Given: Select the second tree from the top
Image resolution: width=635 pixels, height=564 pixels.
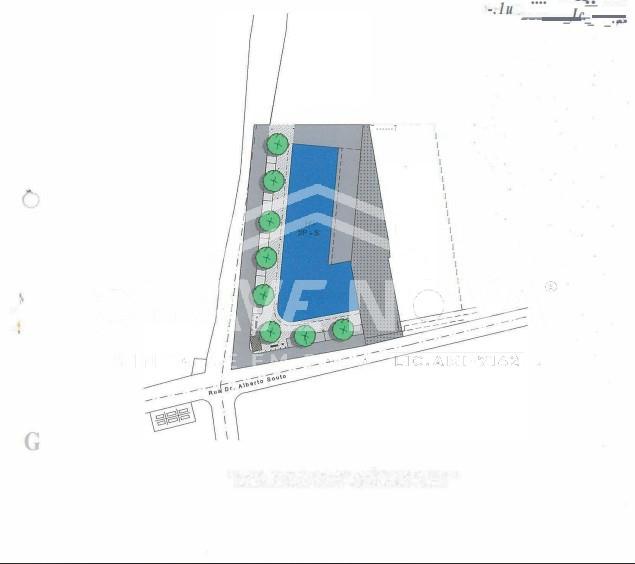Looking at the screenshot, I should 274,181.
